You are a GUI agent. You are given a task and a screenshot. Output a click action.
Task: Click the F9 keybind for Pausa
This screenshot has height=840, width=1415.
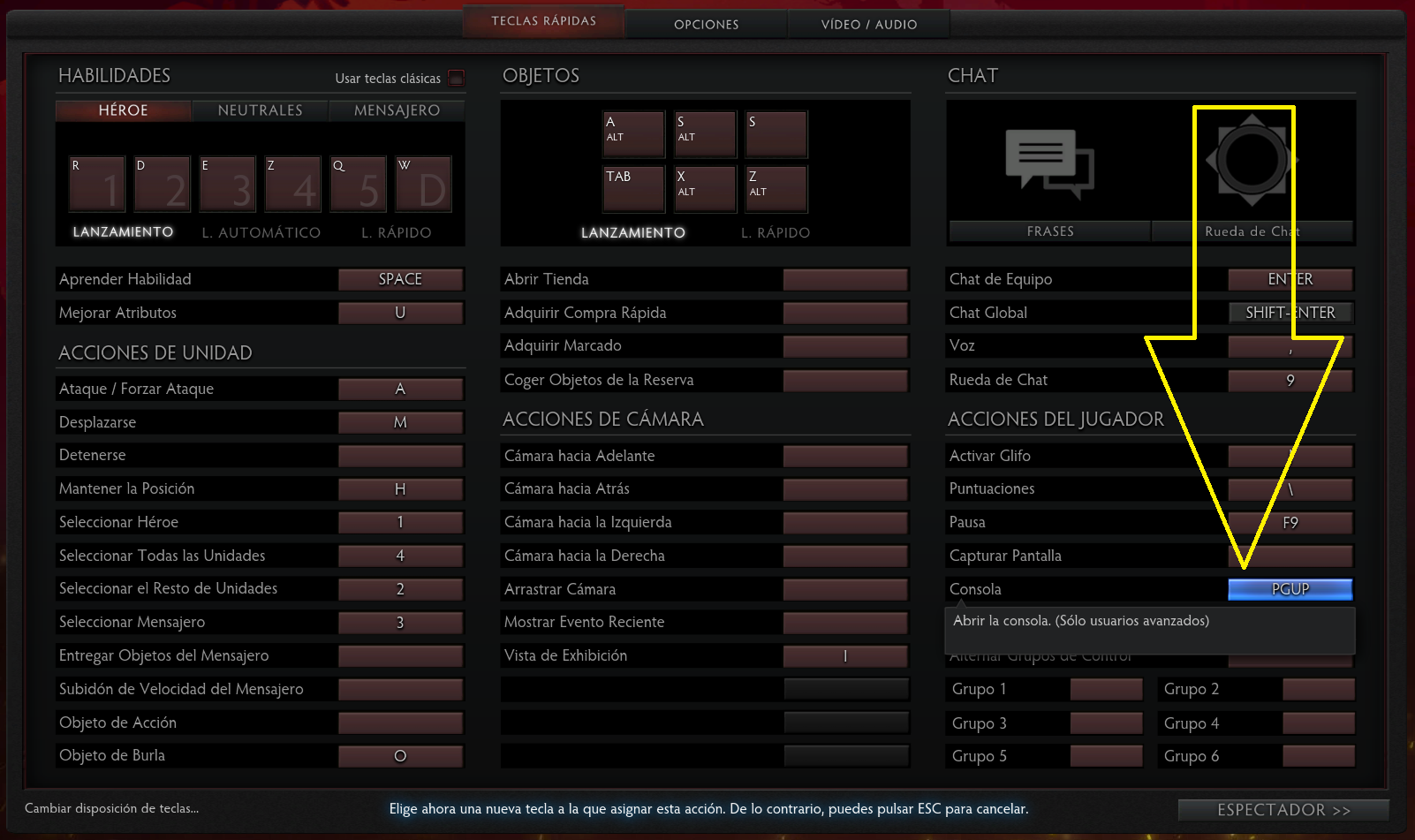tap(1290, 523)
